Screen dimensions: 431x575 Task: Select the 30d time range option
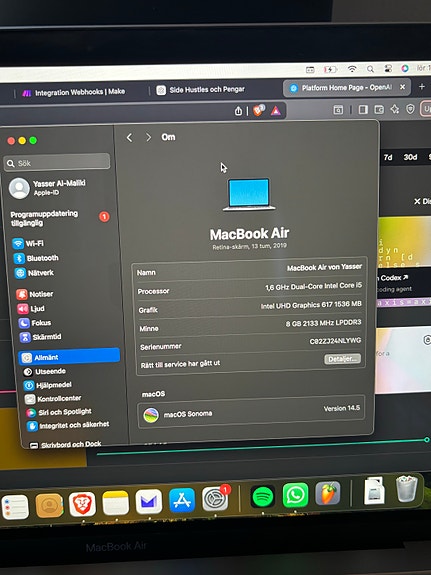410,157
